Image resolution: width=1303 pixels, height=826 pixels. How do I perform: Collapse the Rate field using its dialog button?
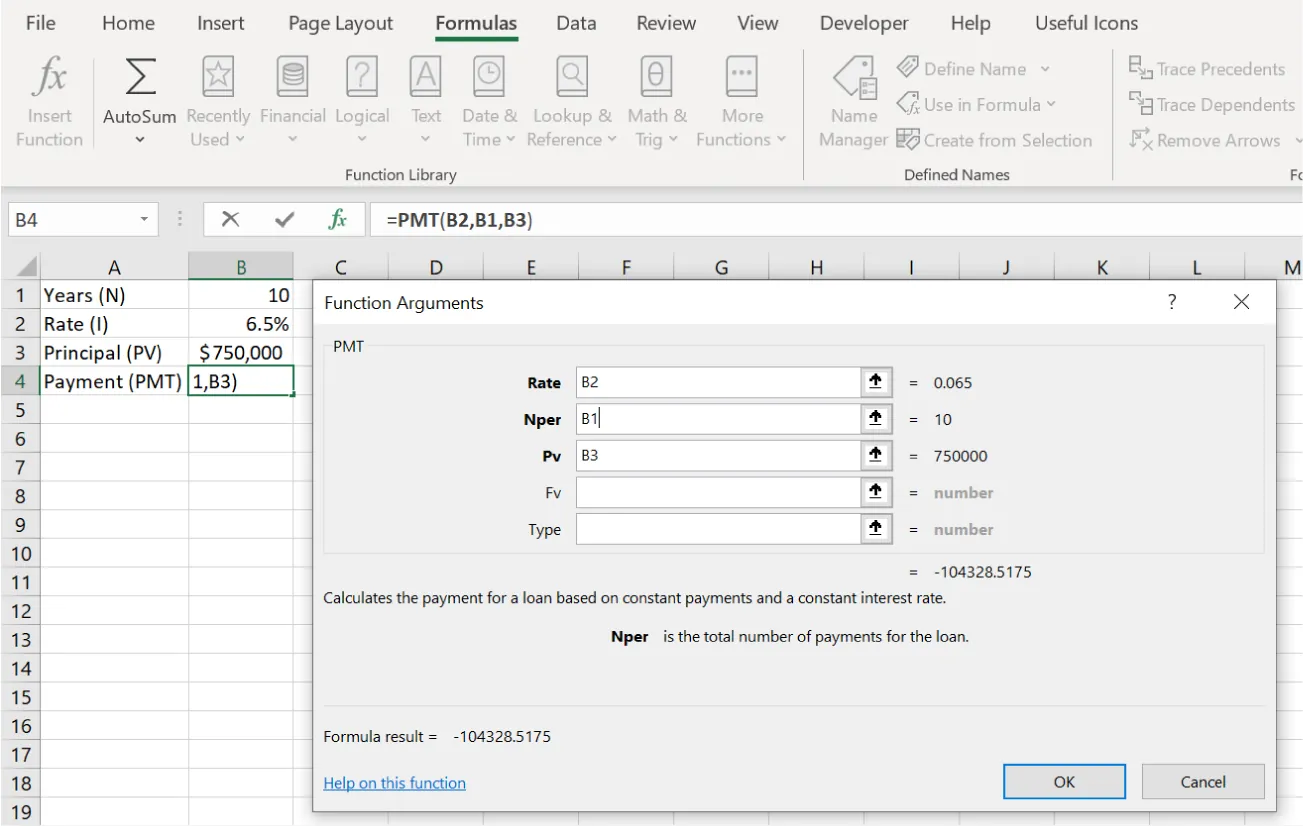[x=875, y=381]
